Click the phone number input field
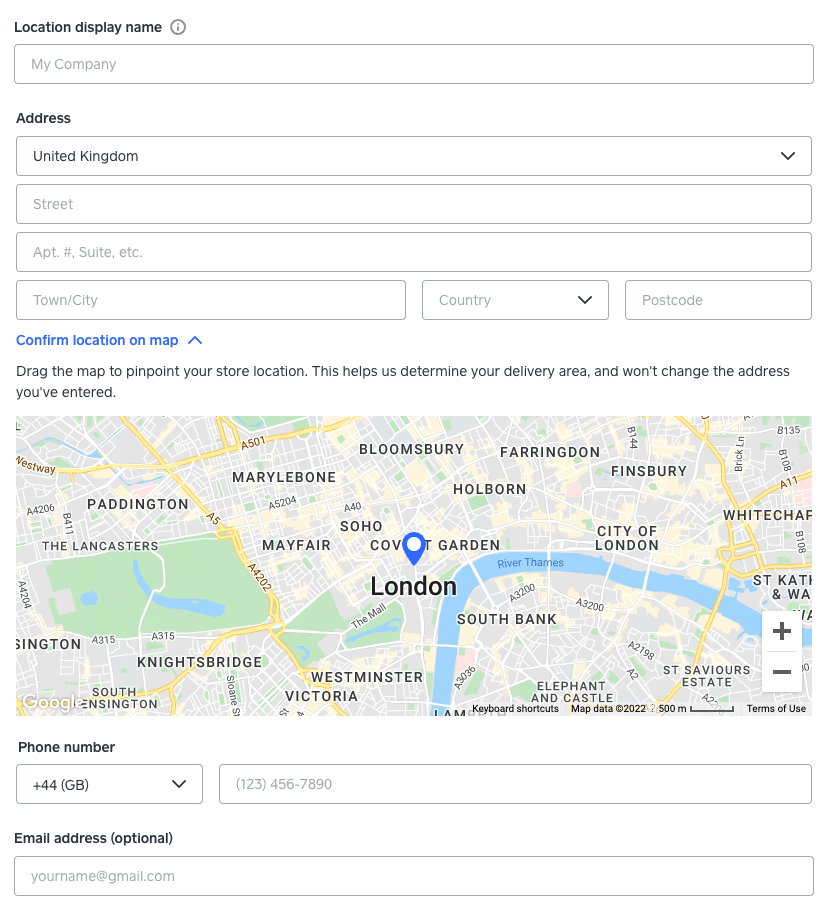Screen dimensions: 833x920 pos(515,784)
